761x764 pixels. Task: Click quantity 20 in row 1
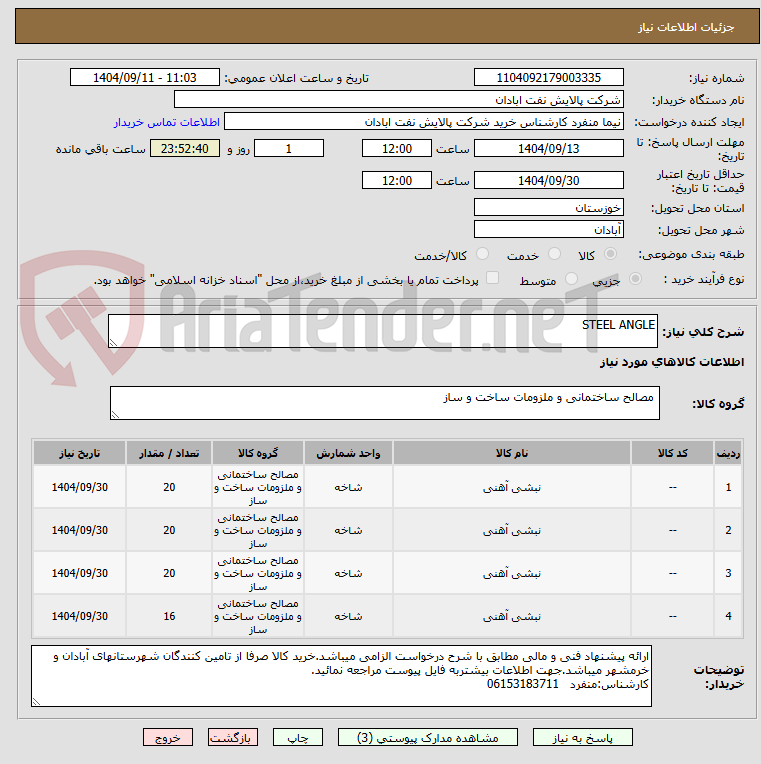[x=169, y=487]
